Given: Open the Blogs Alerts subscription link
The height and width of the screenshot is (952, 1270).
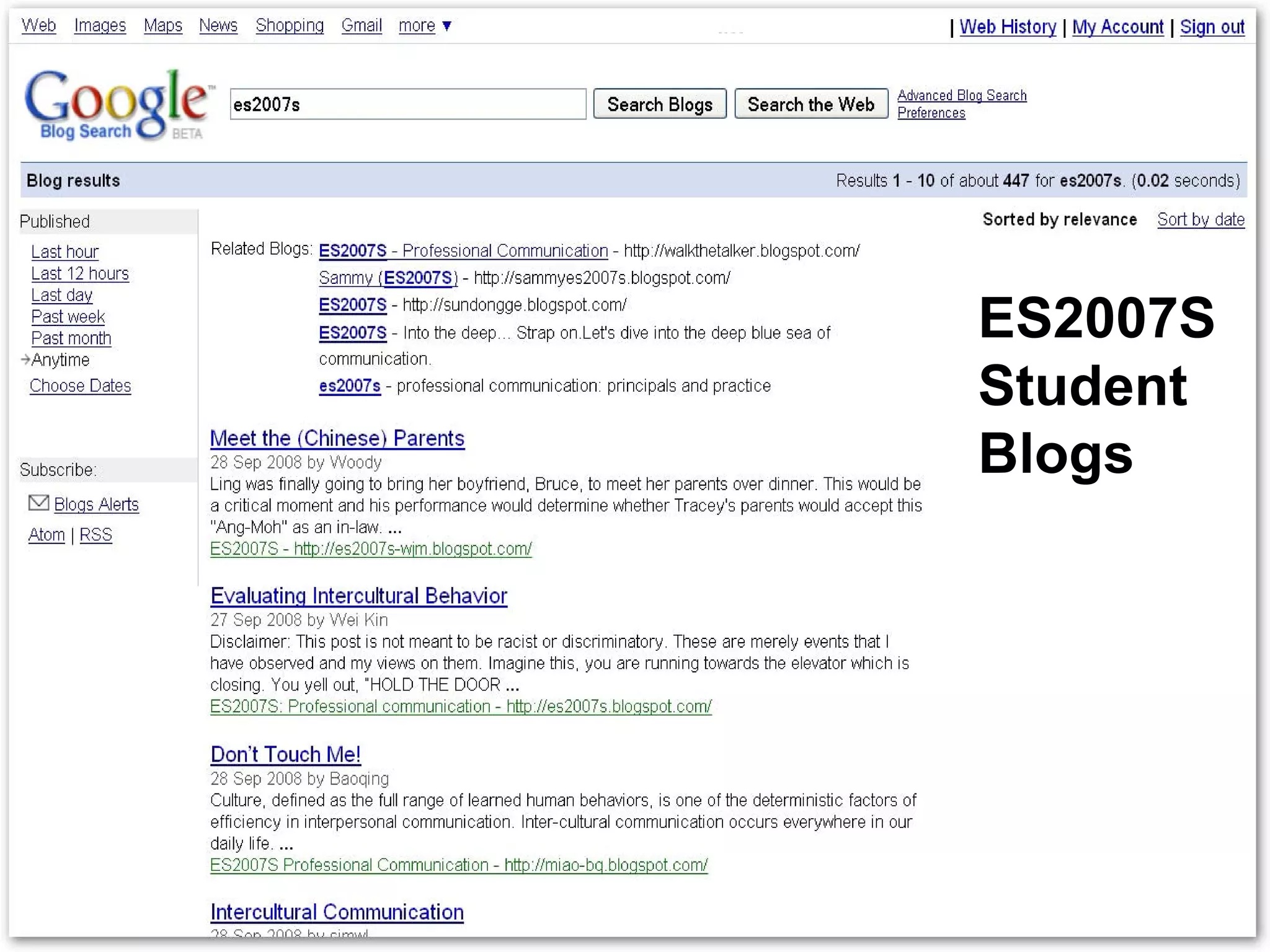Looking at the screenshot, I should 96,505.
